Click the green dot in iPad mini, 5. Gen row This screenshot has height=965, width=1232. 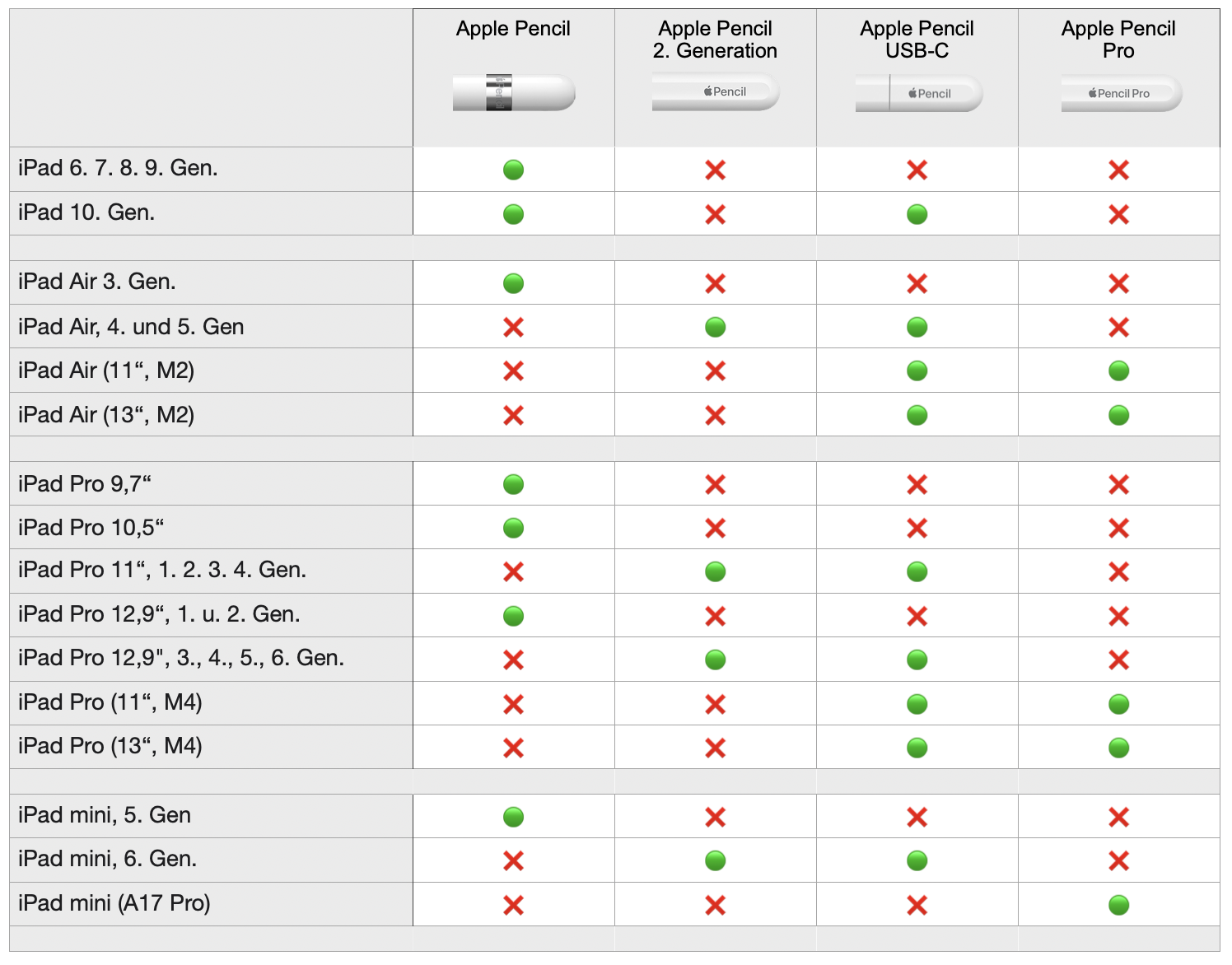[513, 817]
